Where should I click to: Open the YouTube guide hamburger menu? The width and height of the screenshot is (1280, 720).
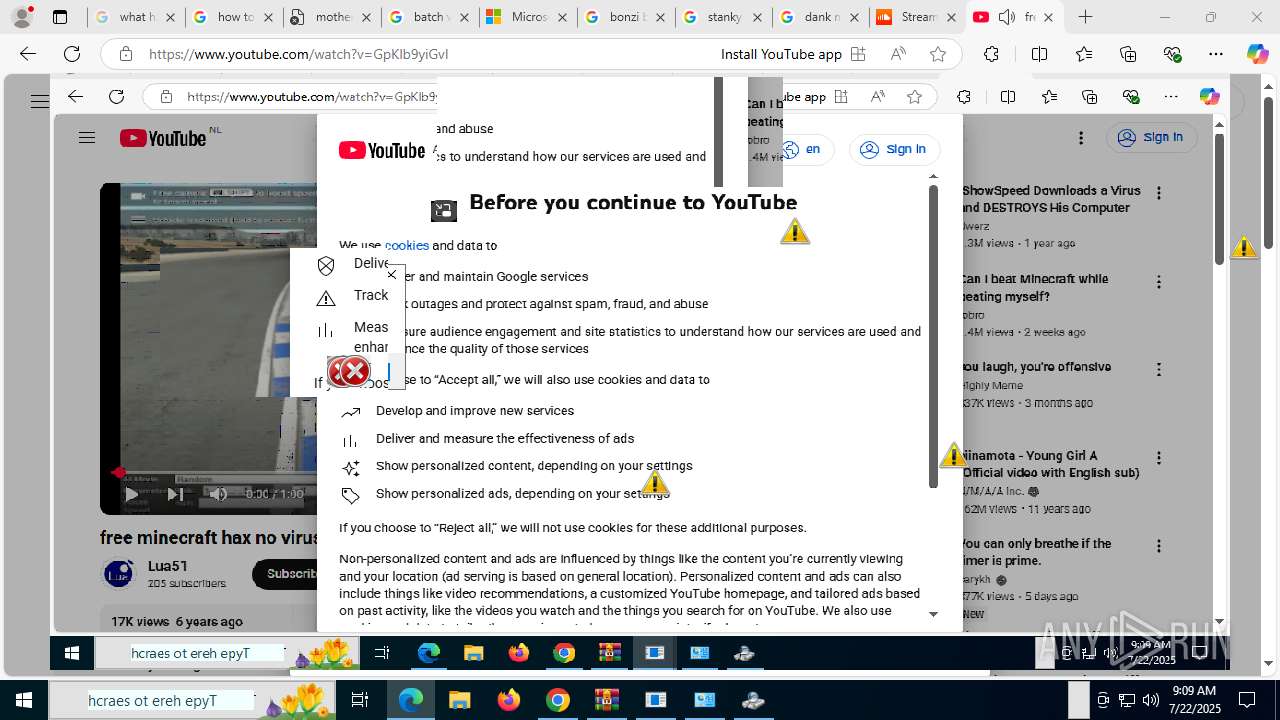pyautogui.click(x=87, y=138)
